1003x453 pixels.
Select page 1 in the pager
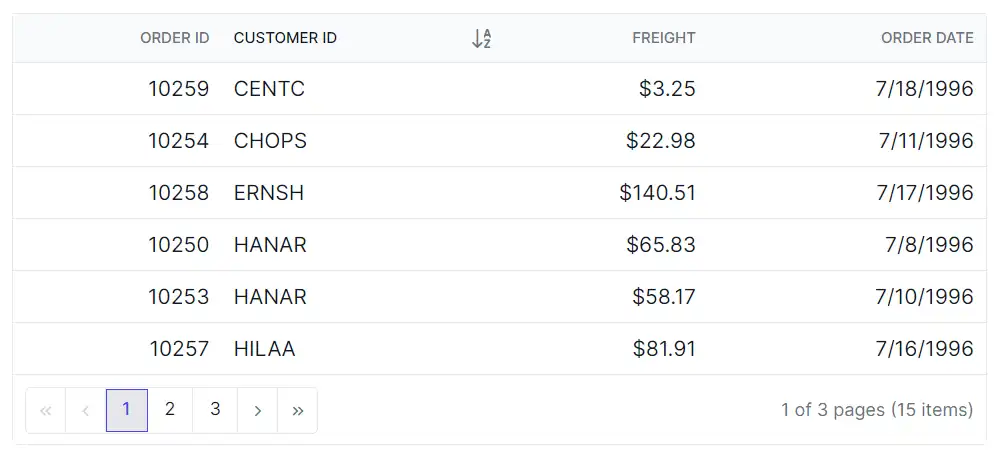click(127, 410)
